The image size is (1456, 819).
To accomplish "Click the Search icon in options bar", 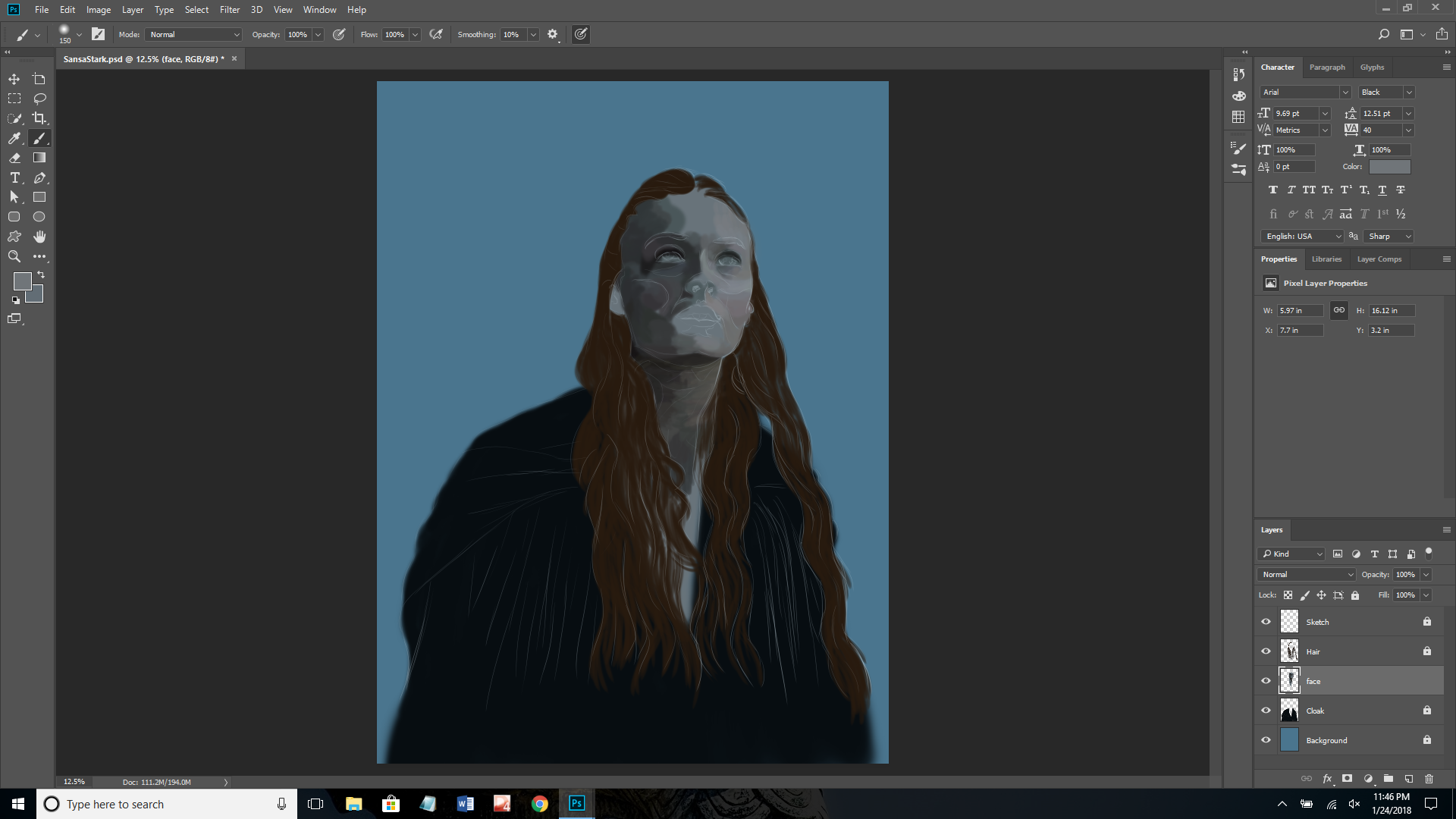I will click(x=1383, y=34).
